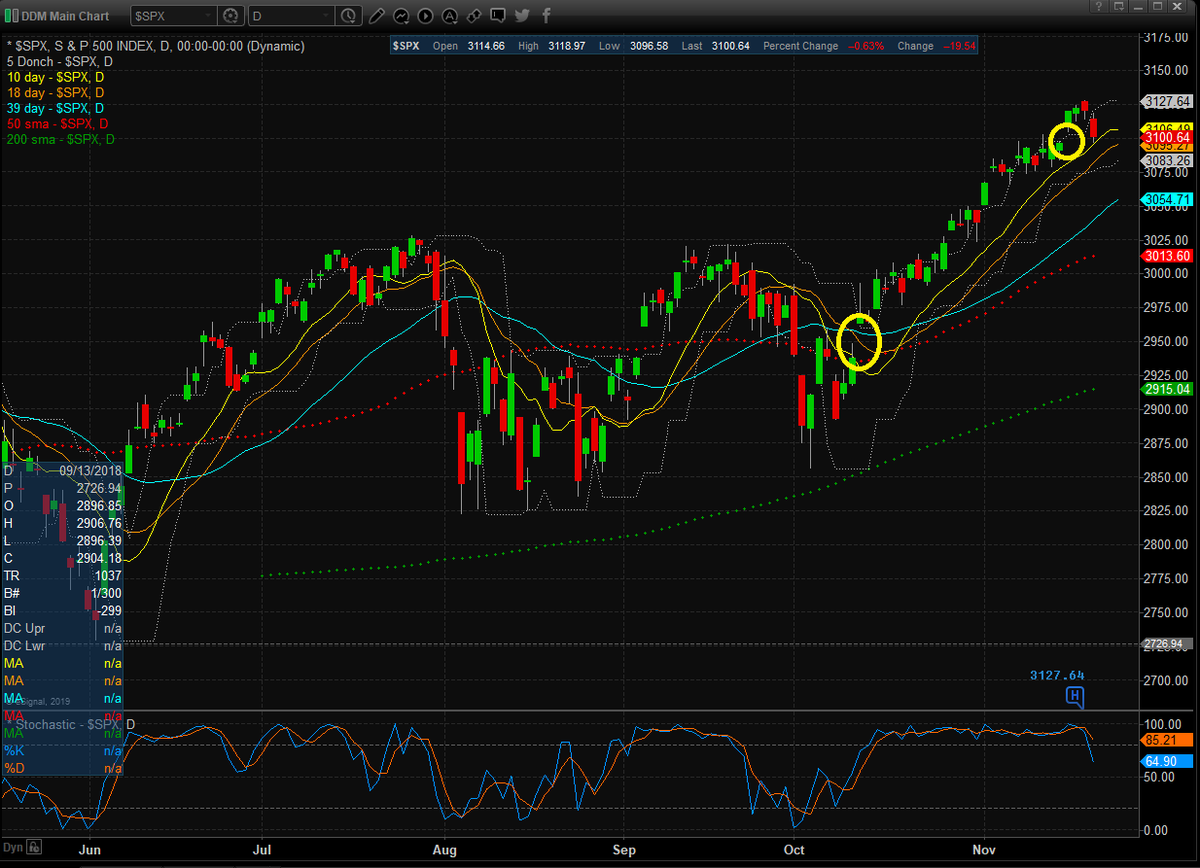Open the time template clock icon
Viewport: 1200px width, 868px height.
click(347, 16)
